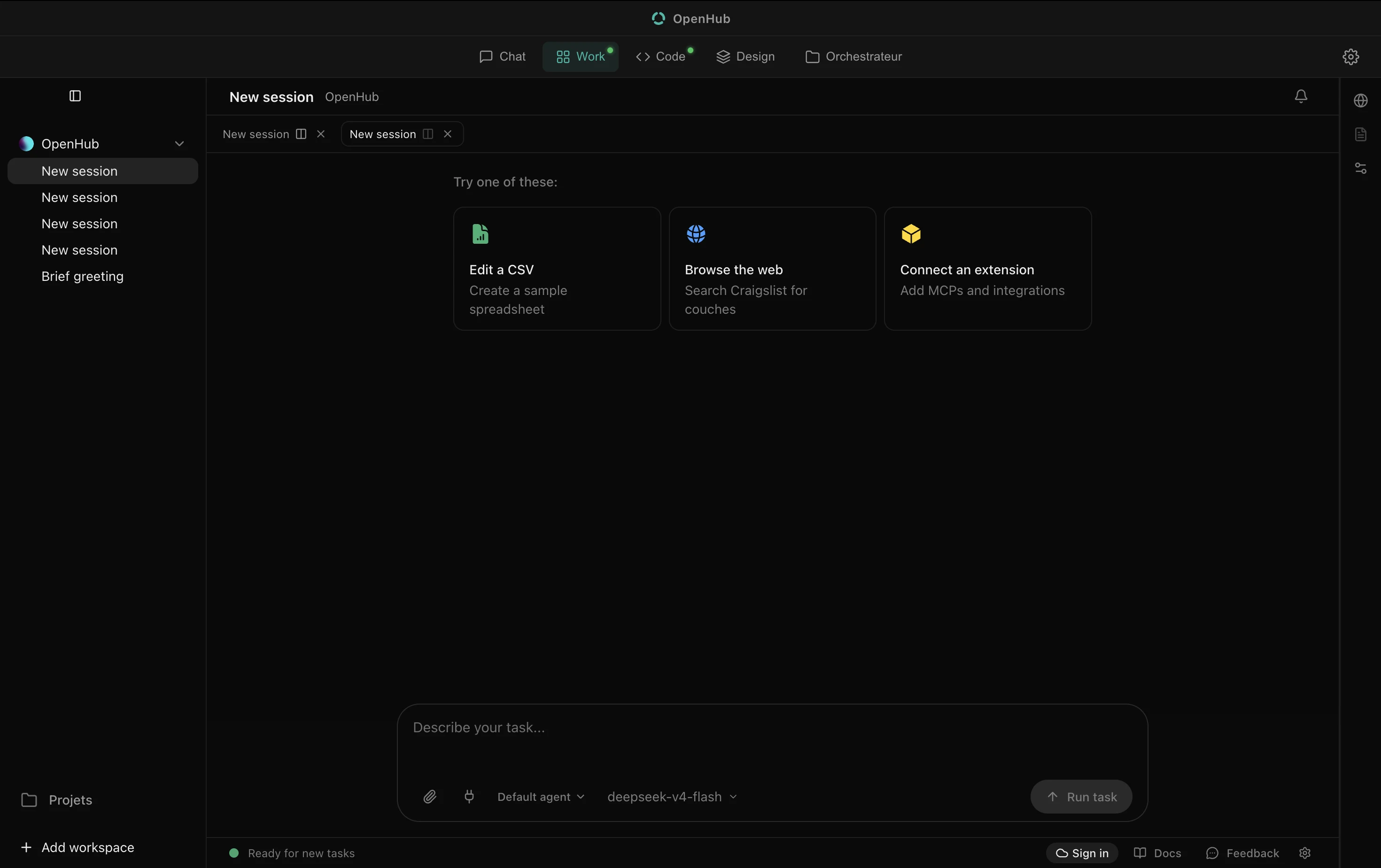Open the Docs link
Image resolution: width=1381 pixels, height=868 pixels.
[1157, 853]
